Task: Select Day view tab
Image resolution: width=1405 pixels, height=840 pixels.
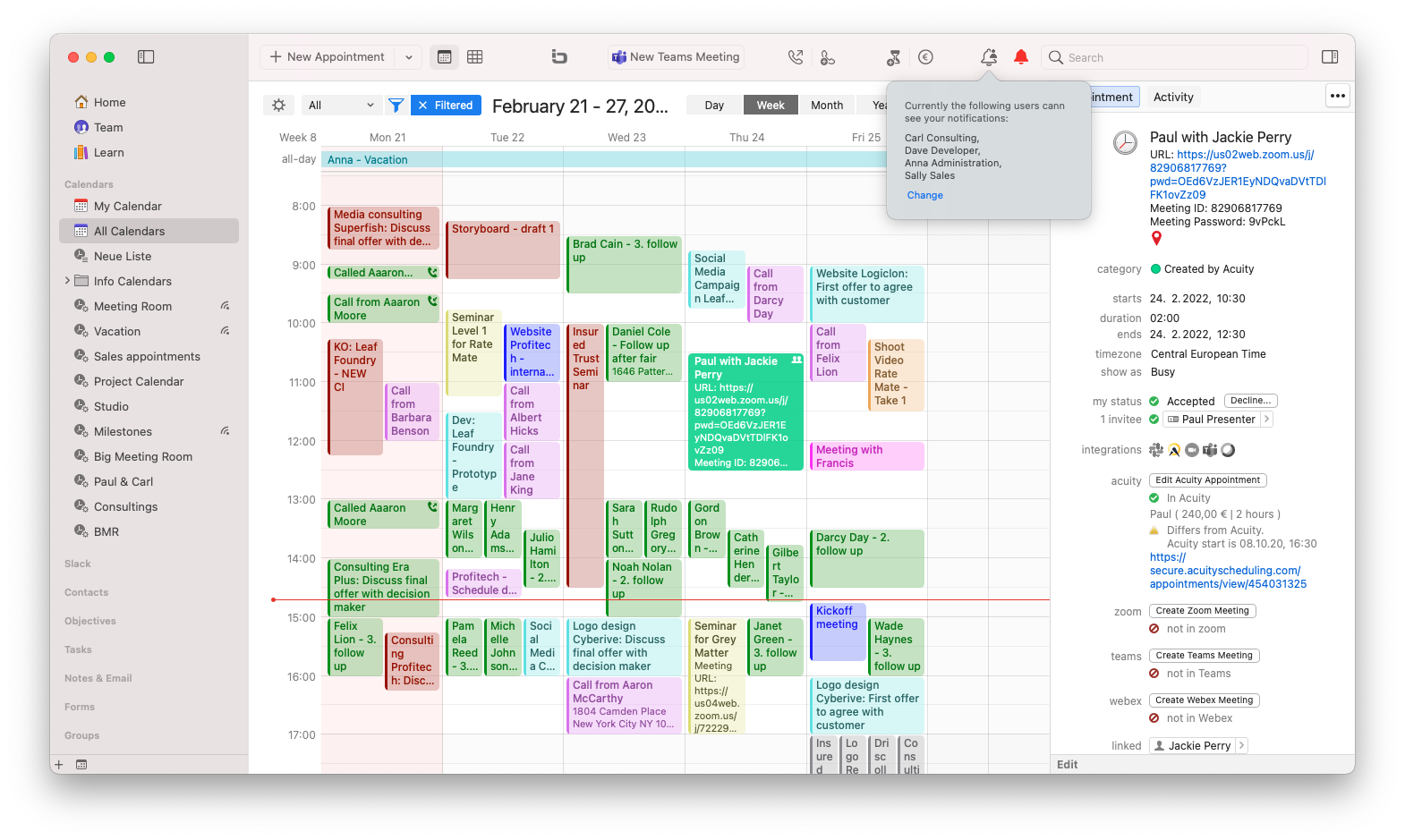Action: [714, 106]
